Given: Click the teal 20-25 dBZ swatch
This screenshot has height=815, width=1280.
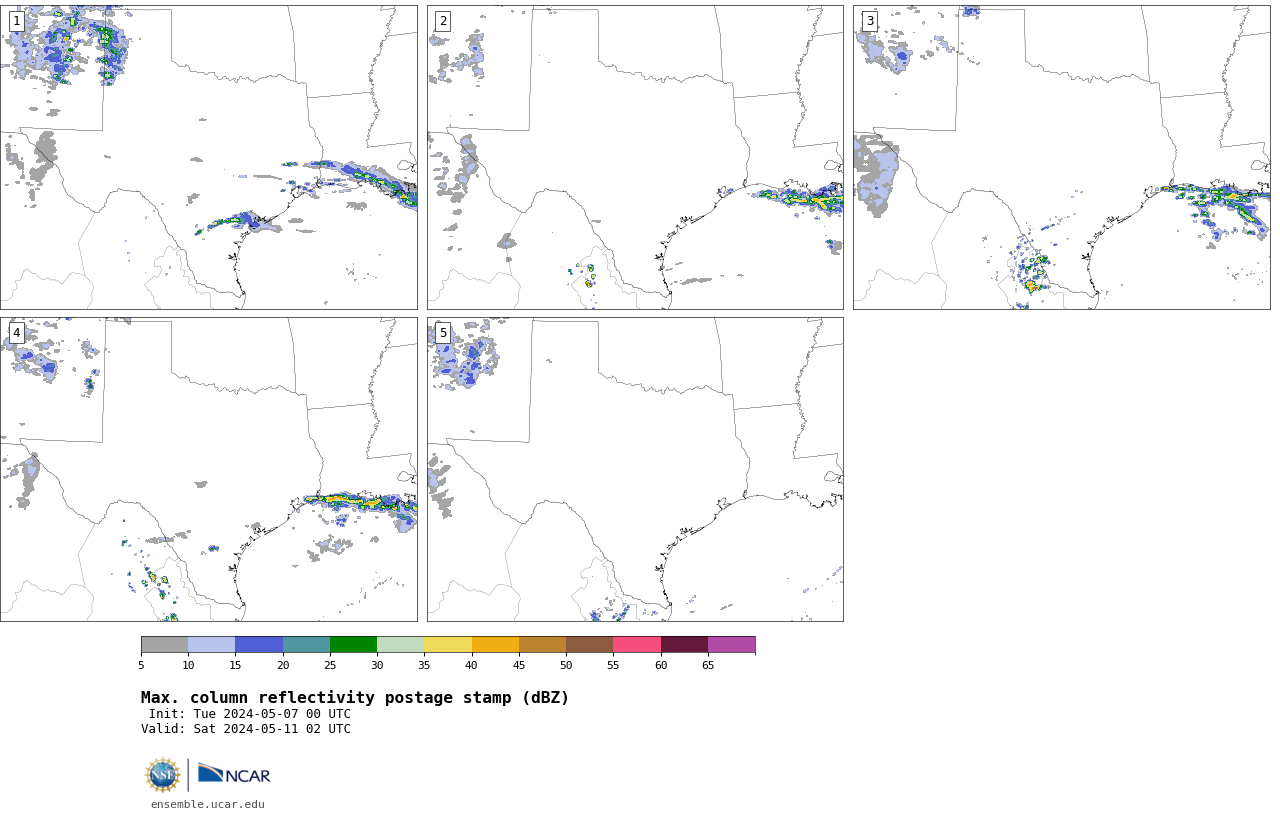Looking at the screenshot, I should (306, 644).
